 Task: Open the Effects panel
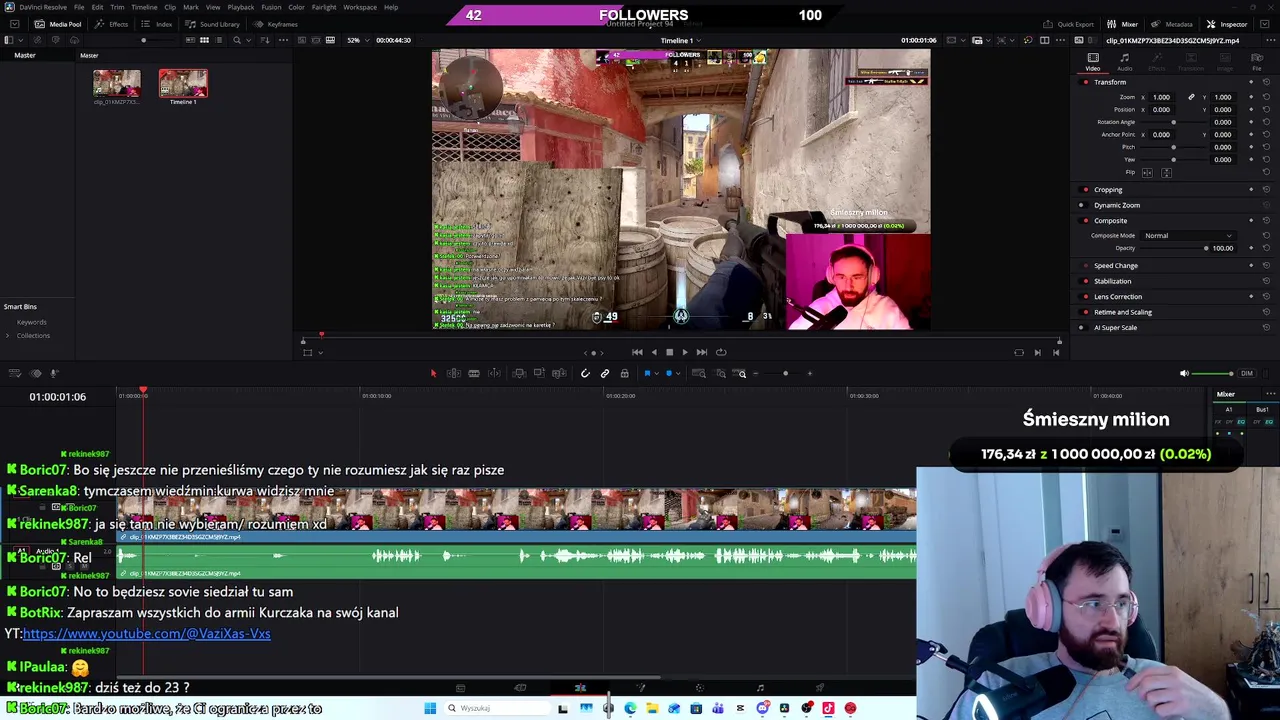point(113,24)
